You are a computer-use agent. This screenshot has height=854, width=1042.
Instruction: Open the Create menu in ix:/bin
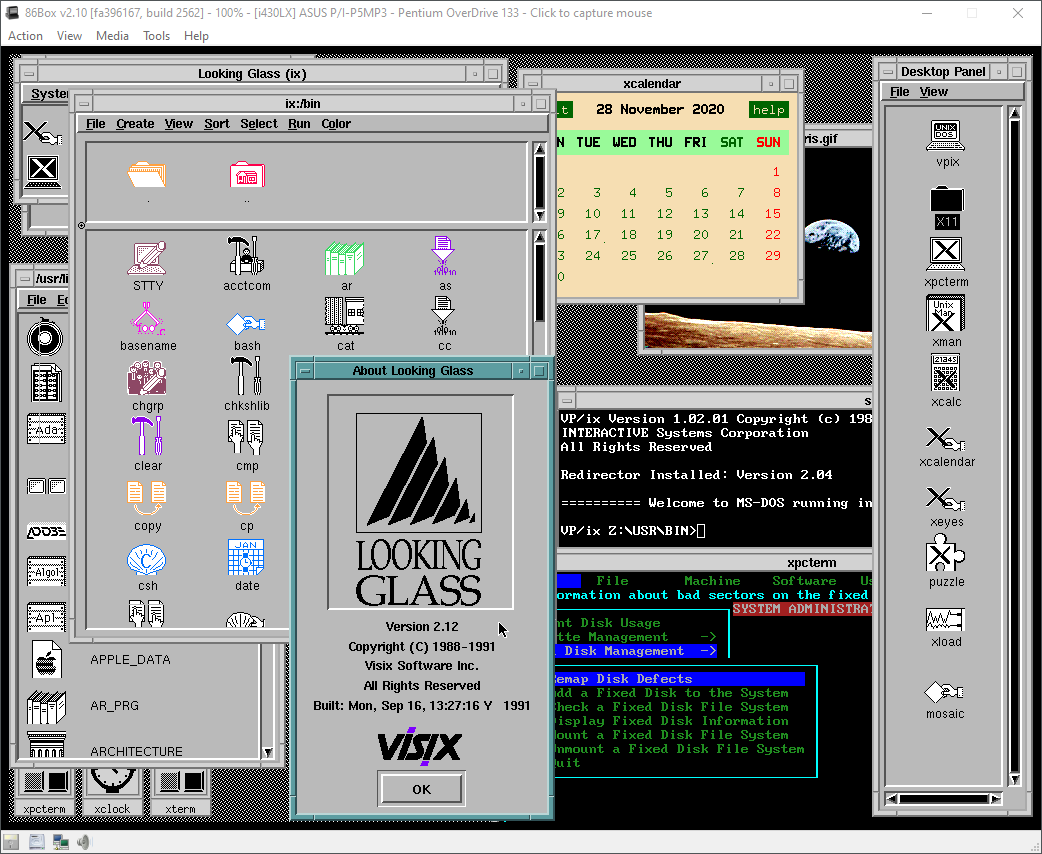[135, 123]
